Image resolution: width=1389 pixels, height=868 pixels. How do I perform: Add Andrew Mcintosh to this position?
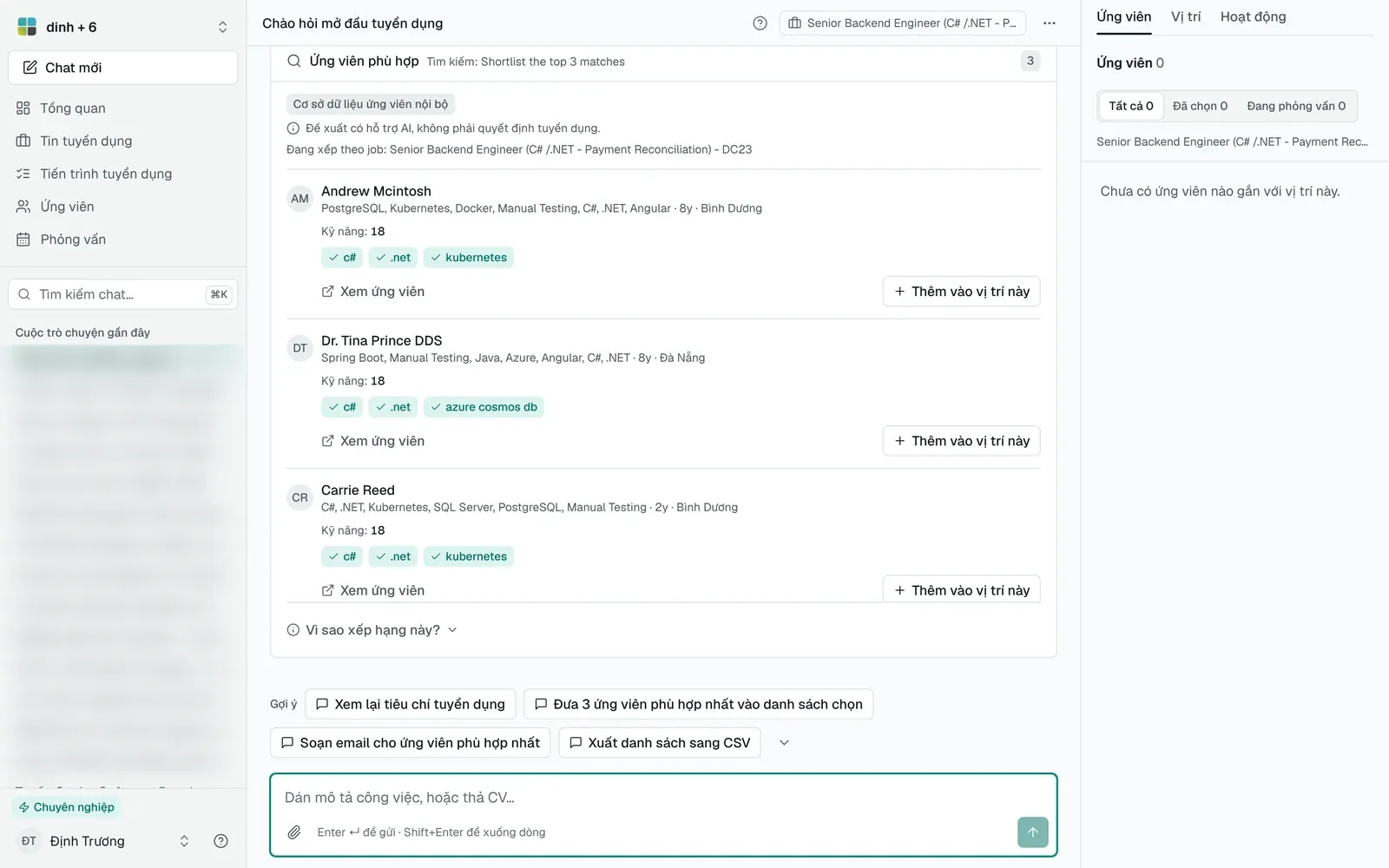(x=962, y=292)
